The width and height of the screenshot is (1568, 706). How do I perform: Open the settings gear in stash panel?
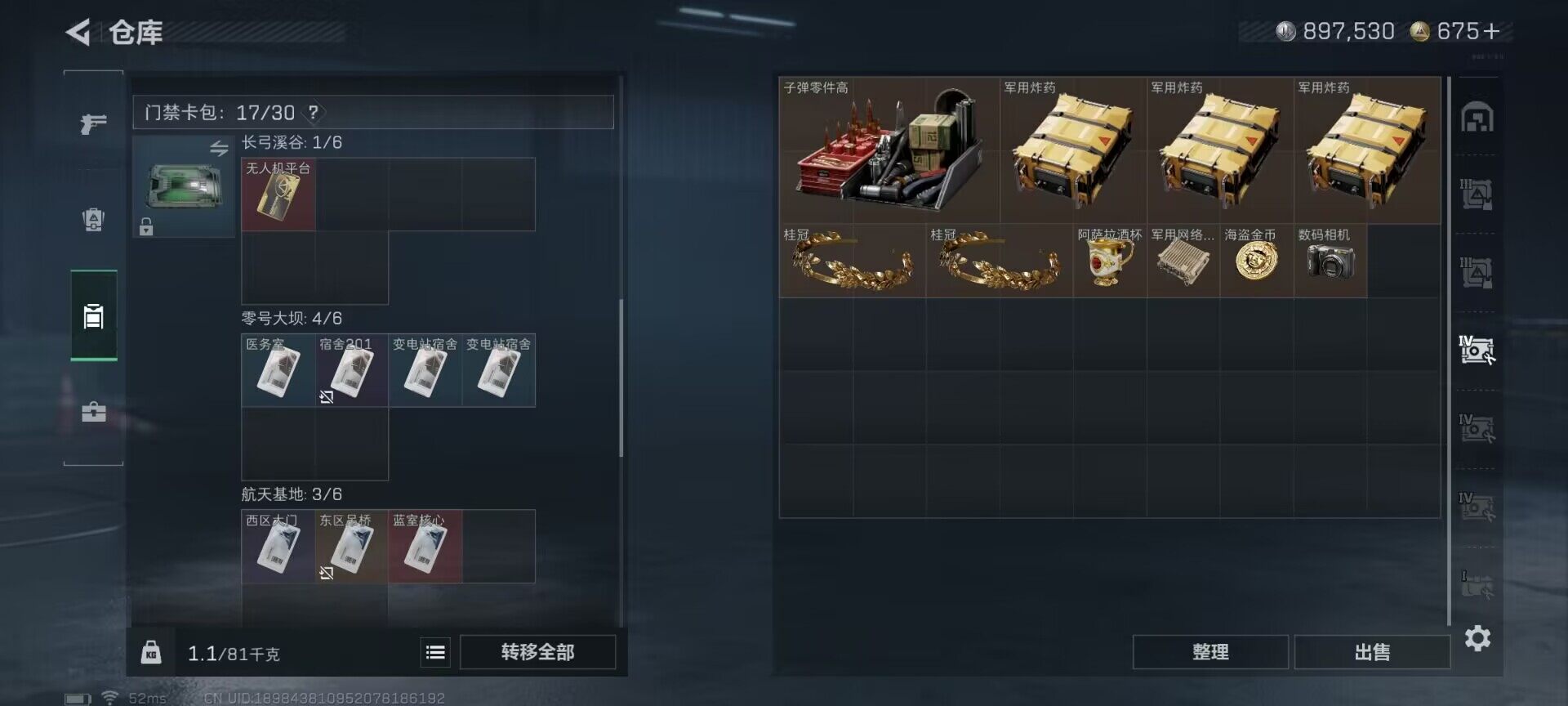pos(1477,638)
